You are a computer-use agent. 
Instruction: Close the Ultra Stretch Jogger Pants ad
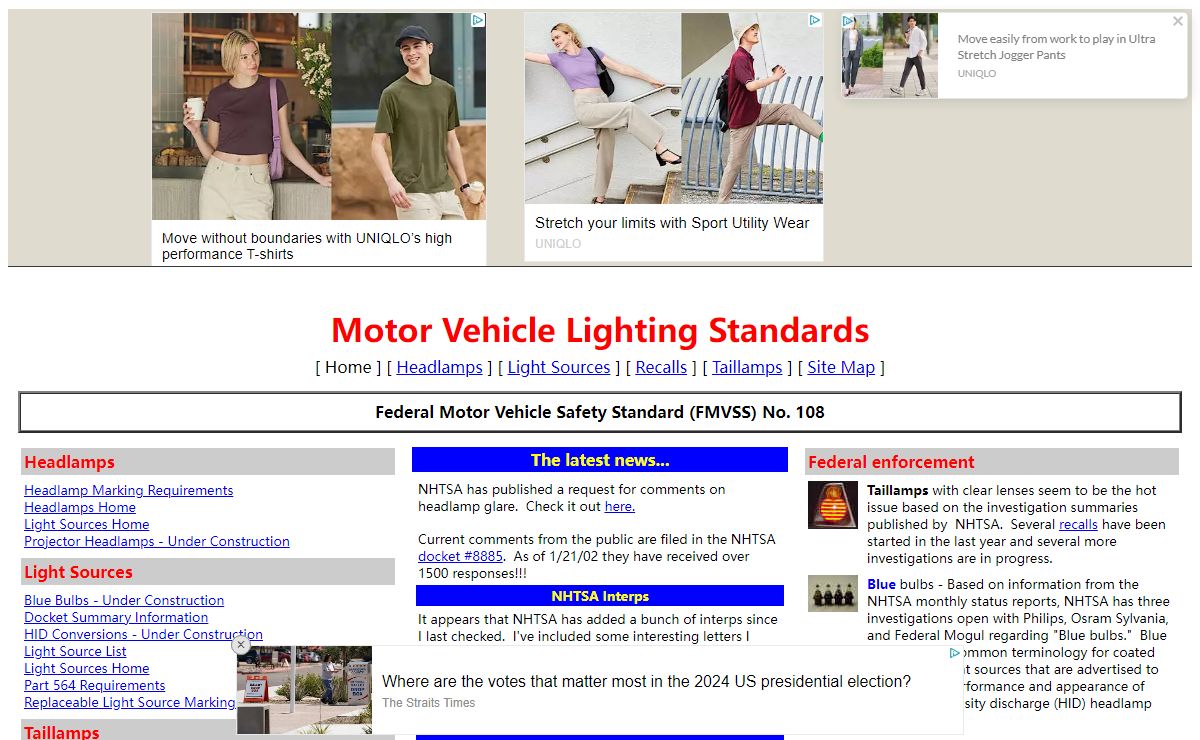[1178, 21]
